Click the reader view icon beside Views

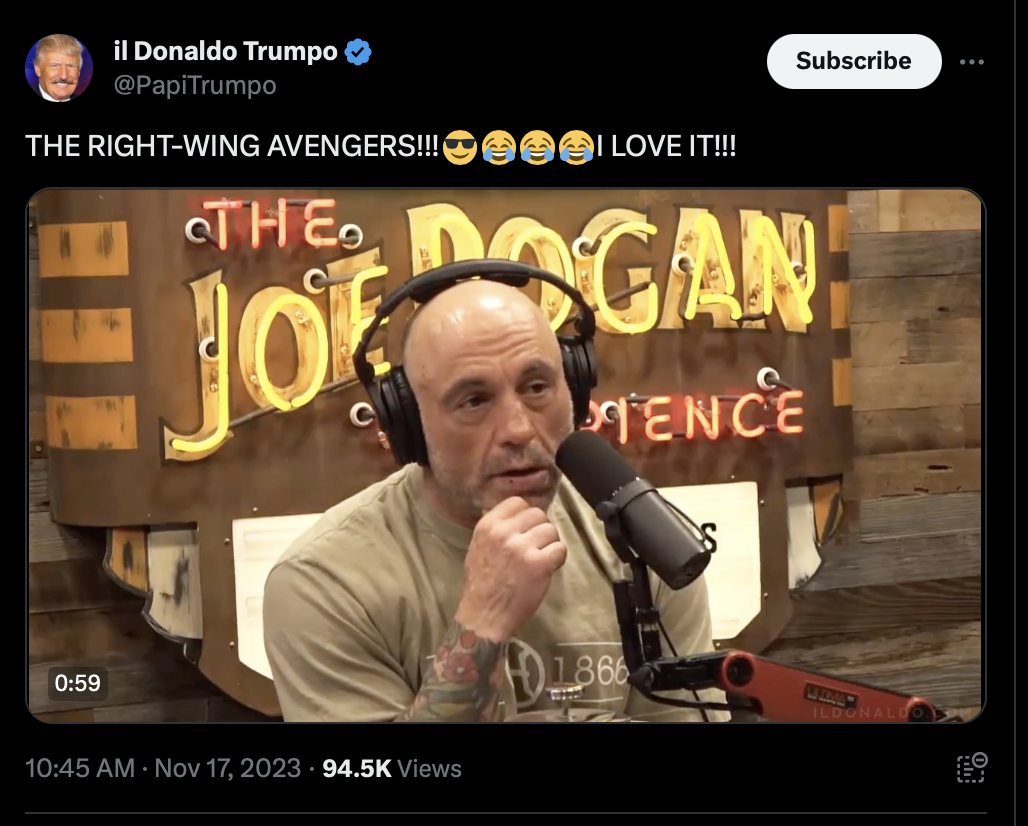pyautogui.click(x=972, y=768)
